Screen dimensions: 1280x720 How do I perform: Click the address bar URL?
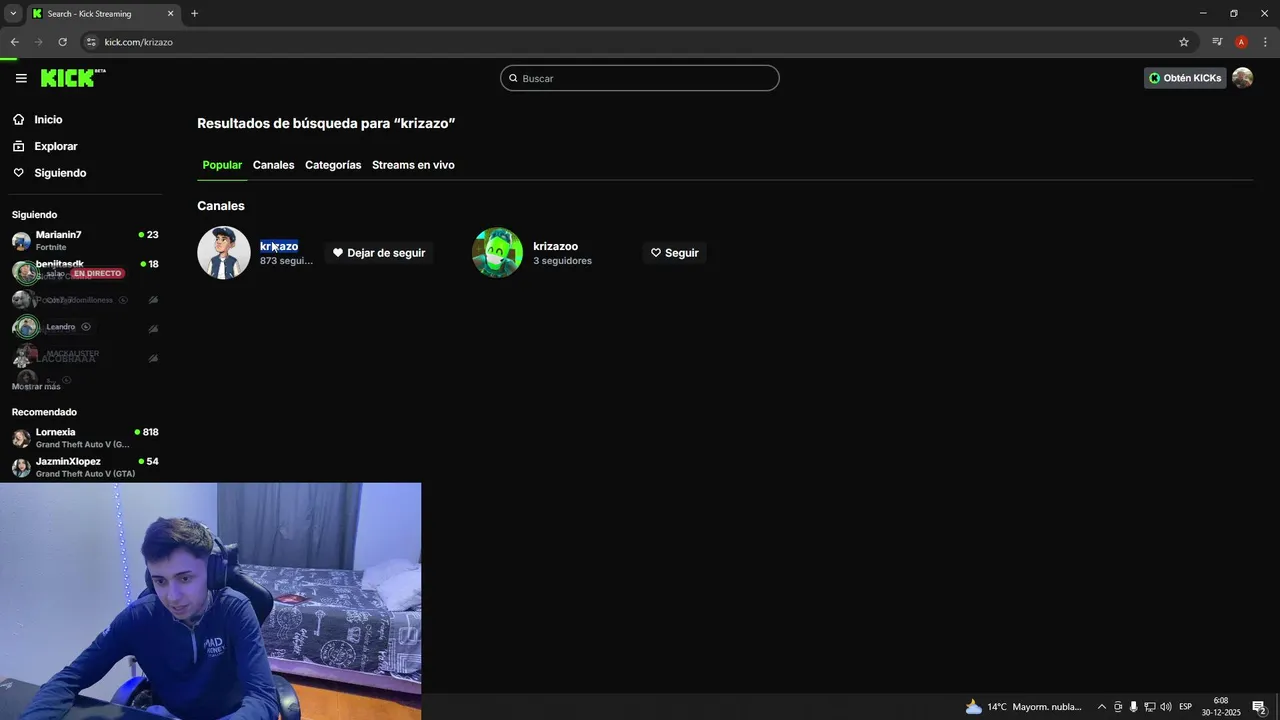[x=139, y=42]
